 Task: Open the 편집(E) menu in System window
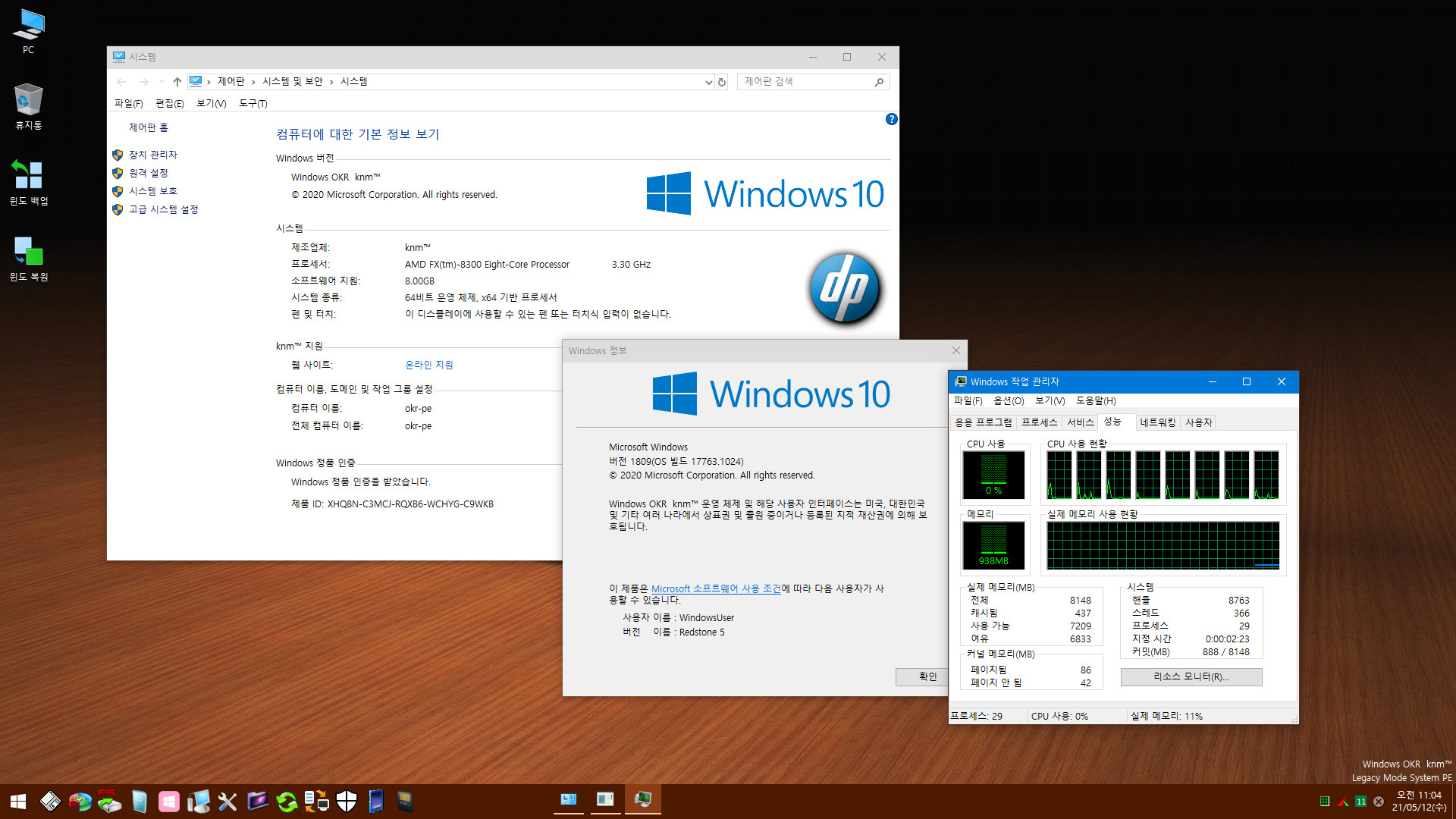[x=170, y=104]
